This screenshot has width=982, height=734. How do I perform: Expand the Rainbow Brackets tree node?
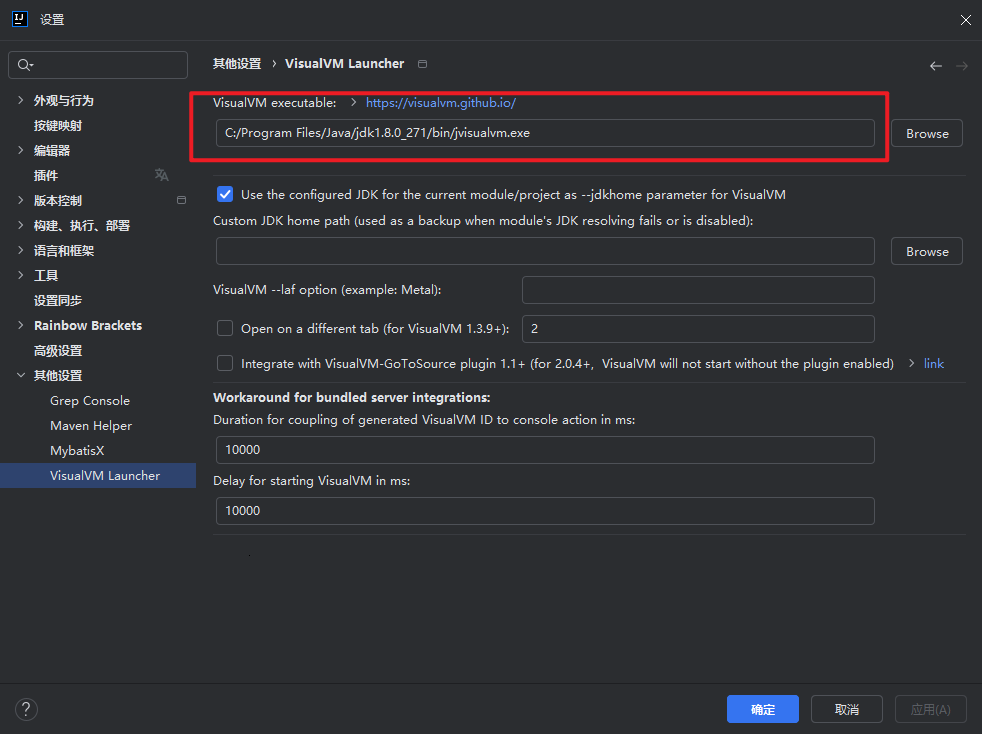click(21, 325)
